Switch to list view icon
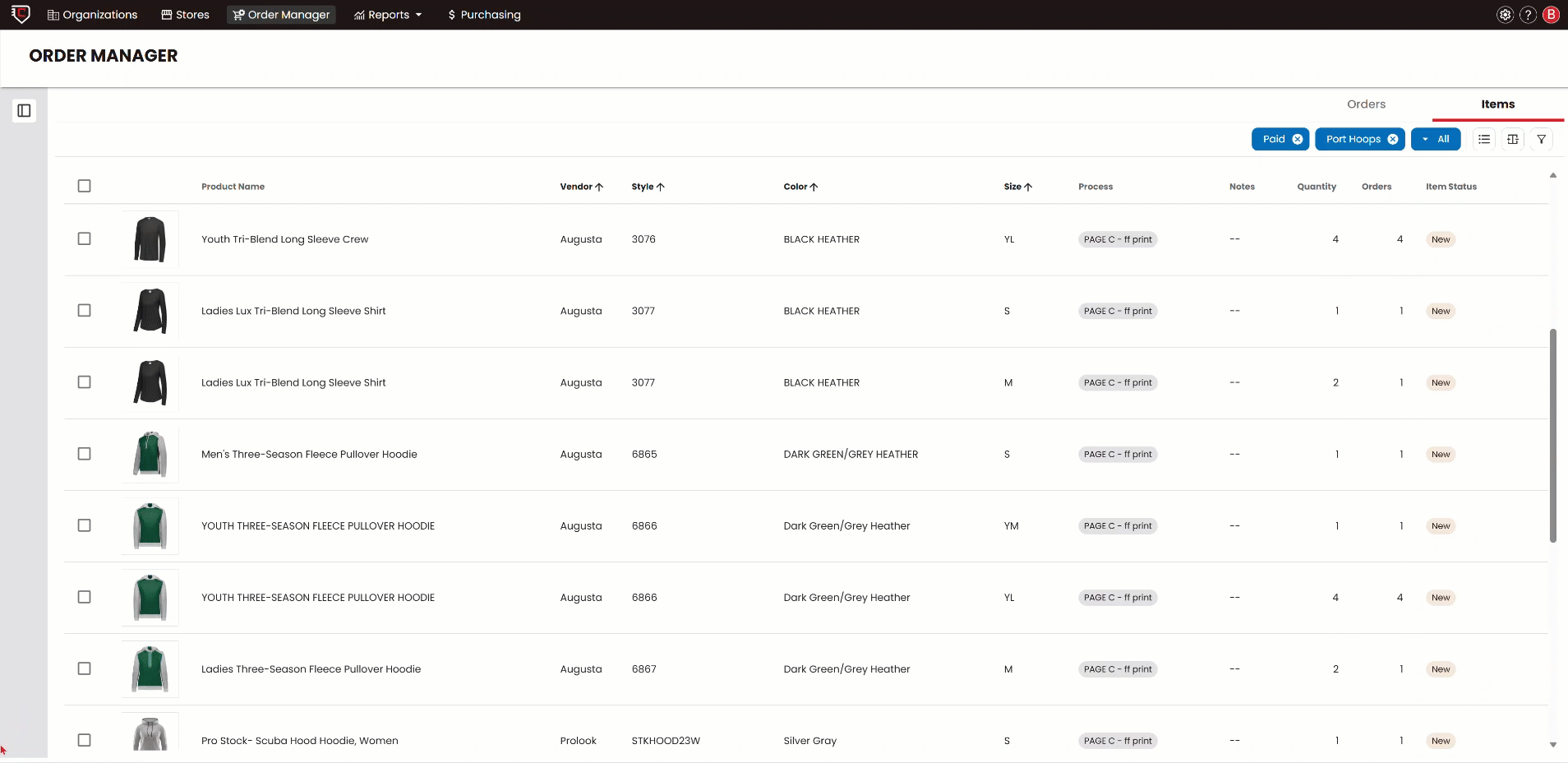Screen dimensions: 1568x763 tap(1483, 139)
